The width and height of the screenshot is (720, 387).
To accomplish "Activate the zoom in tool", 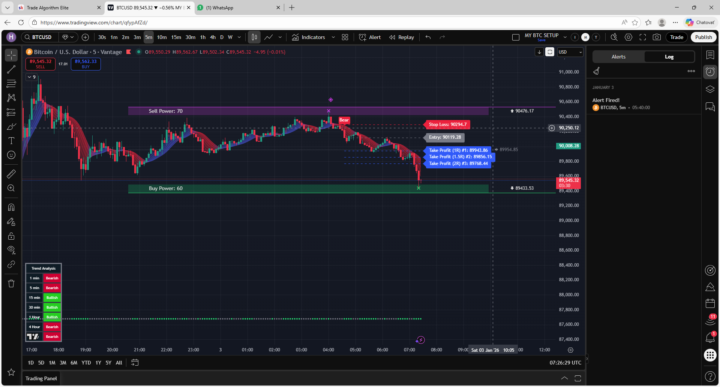I will coord(11,188).
